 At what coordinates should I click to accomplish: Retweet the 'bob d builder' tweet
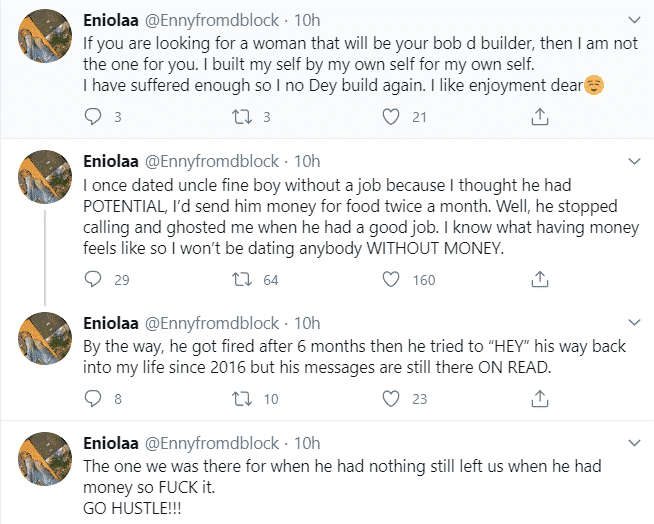[x=242, y=117]
